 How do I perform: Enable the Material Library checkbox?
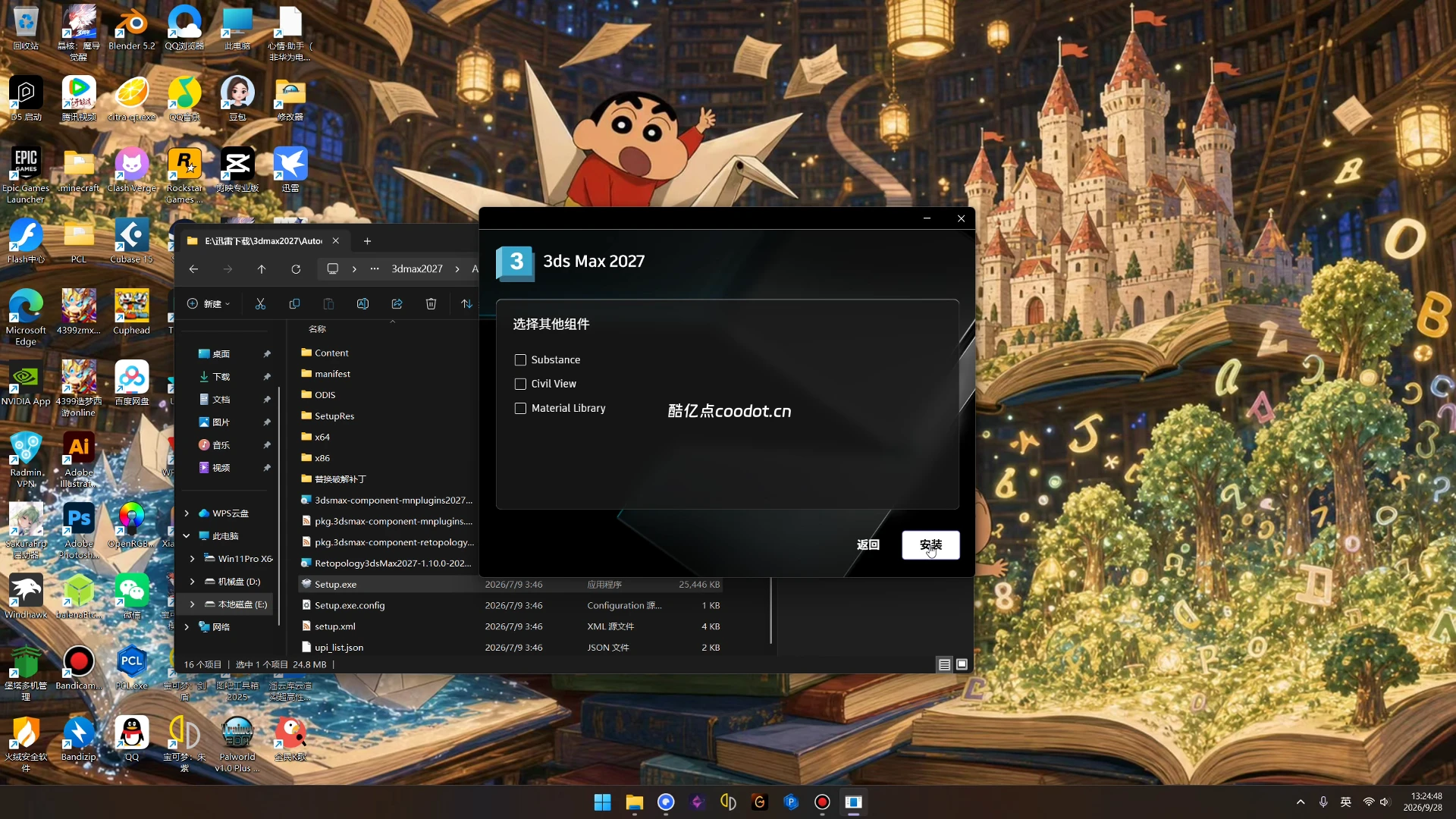click(x=520, y=409)
